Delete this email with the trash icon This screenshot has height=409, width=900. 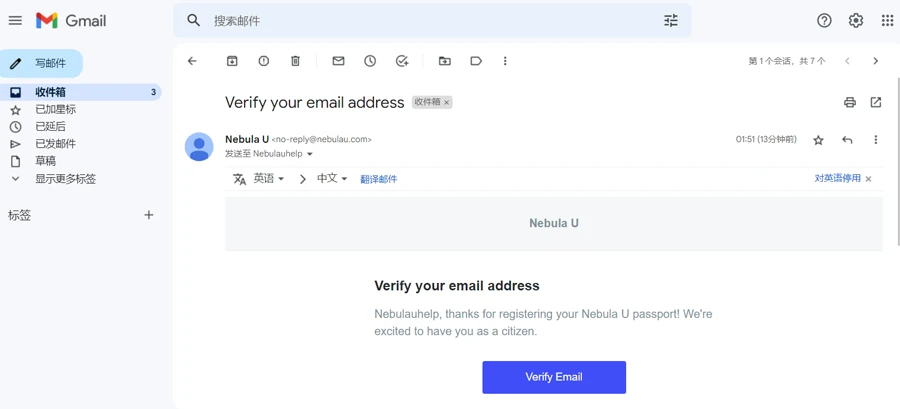(295, 61)
